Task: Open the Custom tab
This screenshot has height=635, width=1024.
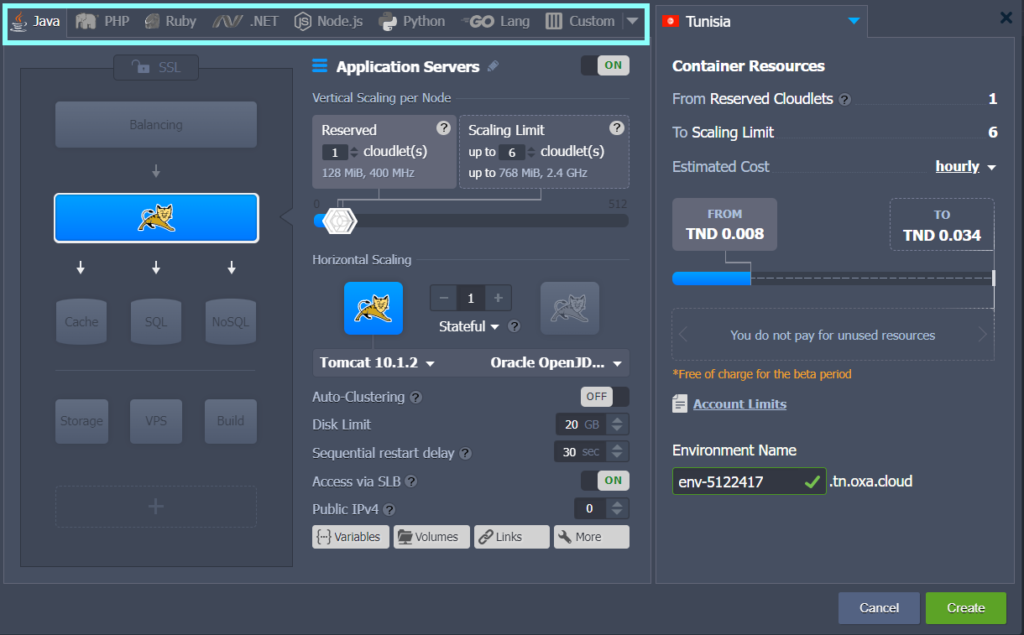Action: coord(580,22)
